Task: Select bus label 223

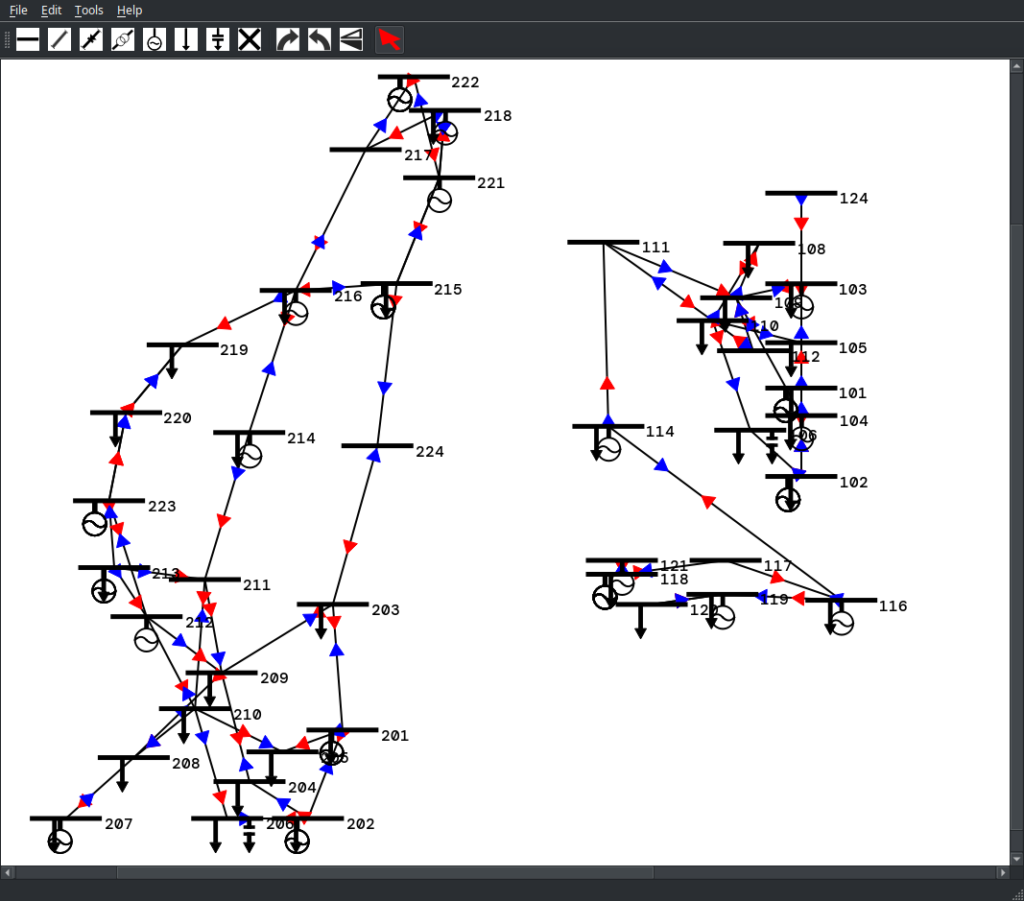Action: pos(162,506)
